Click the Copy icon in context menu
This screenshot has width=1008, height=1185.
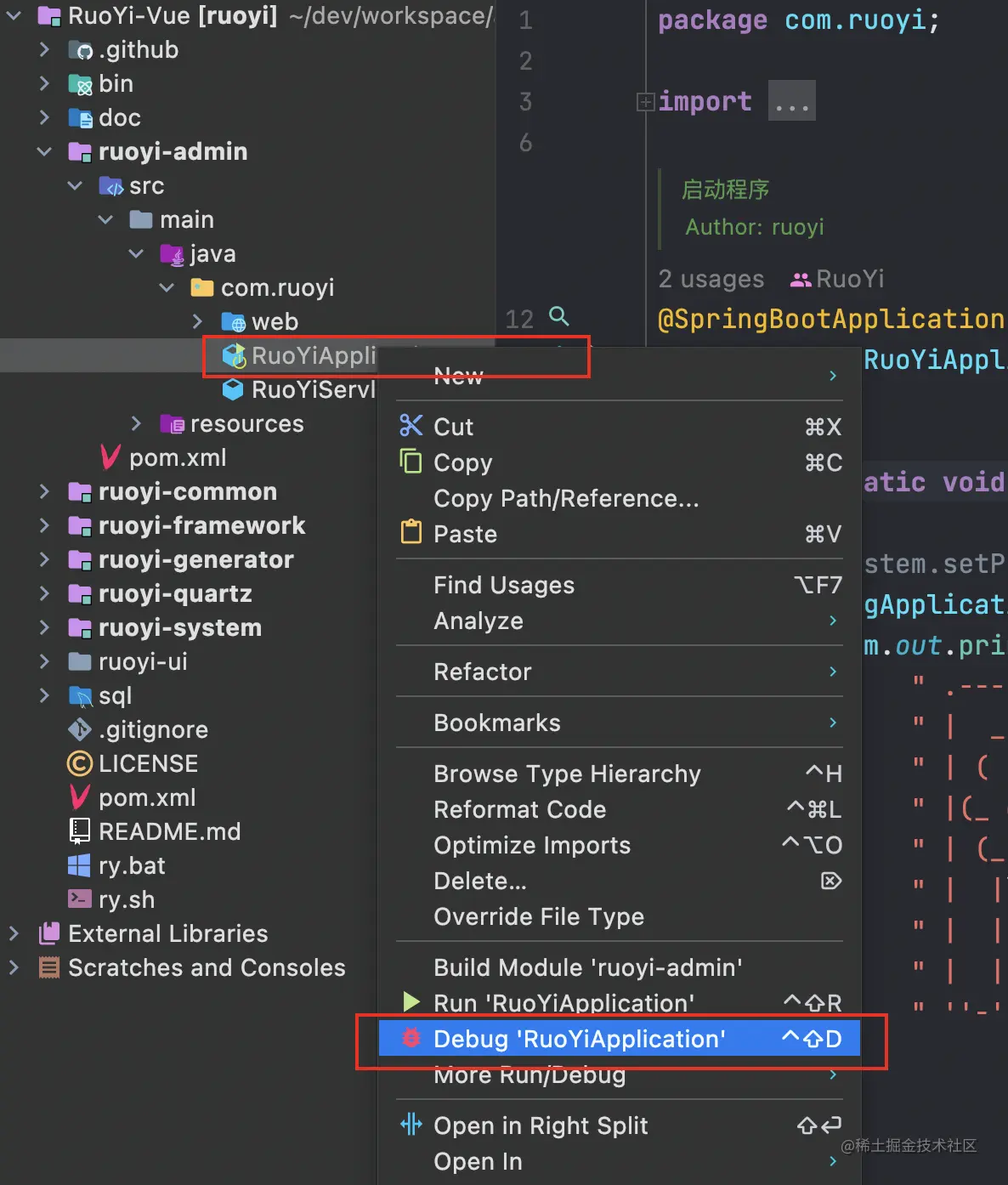pyautogui.click(x=411, y=461)
